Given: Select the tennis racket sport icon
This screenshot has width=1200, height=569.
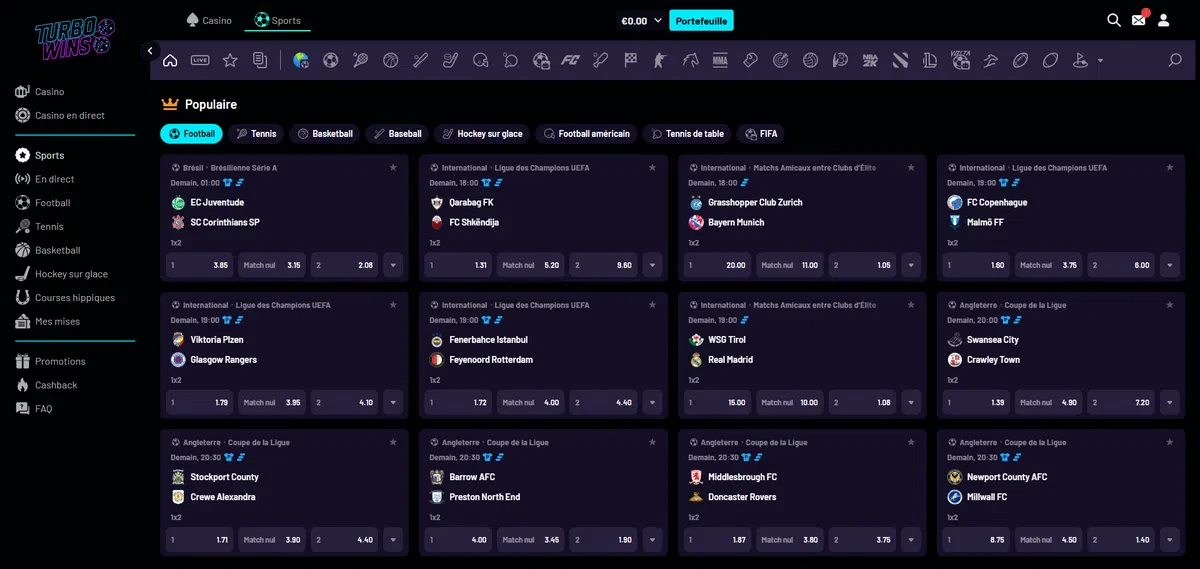Looking at the screenshot, I should pyautogui.click(x=361, y=60).
